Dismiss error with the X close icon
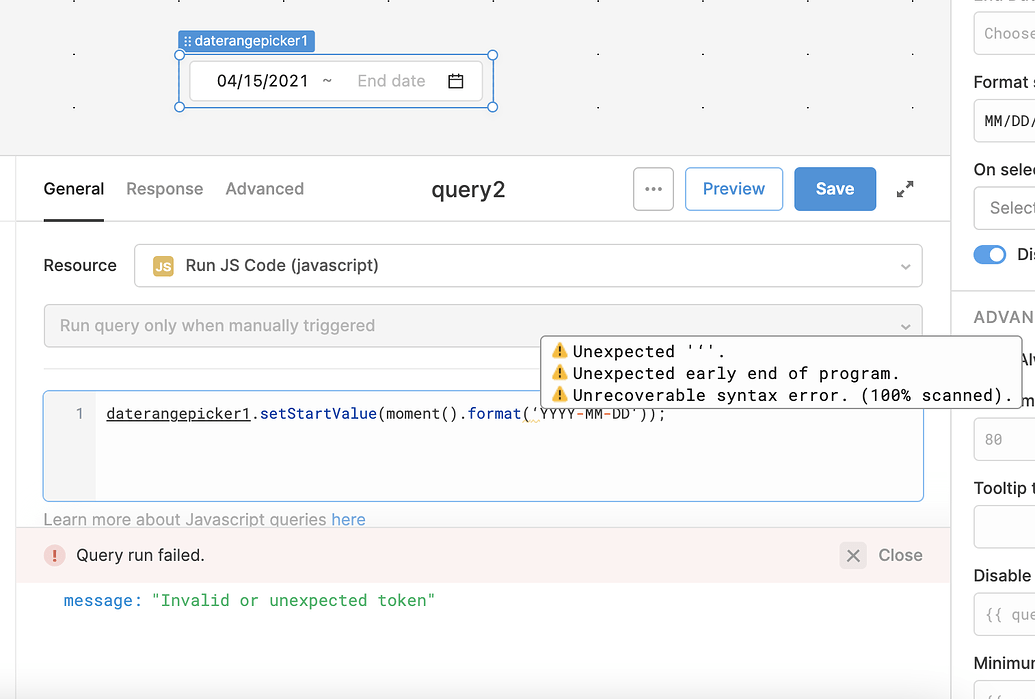The width and height of the screenshot is (1035, 699). (x=853, y=555)
